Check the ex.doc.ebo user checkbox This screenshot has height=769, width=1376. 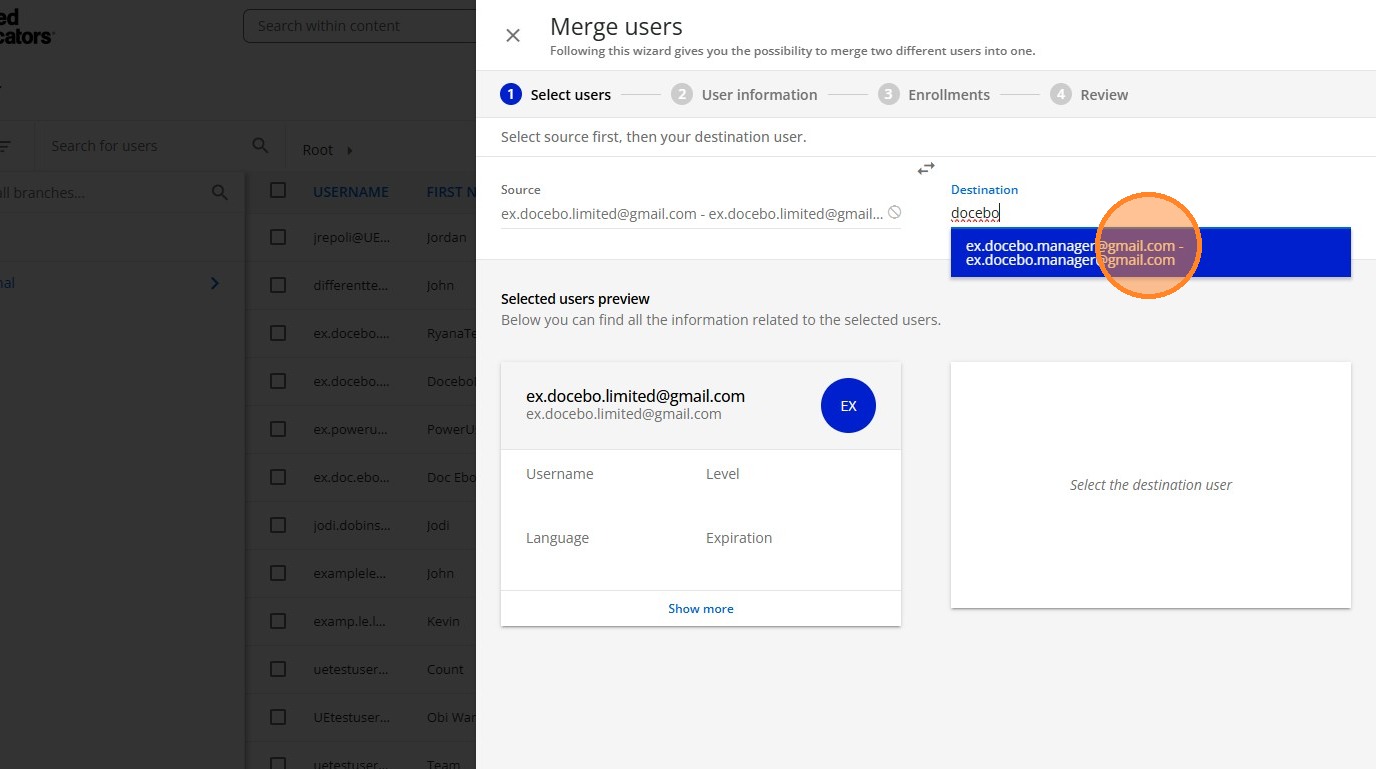click(x=278, y=477)
